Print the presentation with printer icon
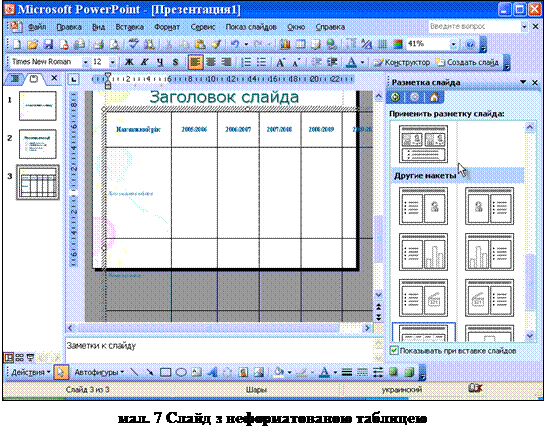545x430 pixels. (x=98, y=44)
